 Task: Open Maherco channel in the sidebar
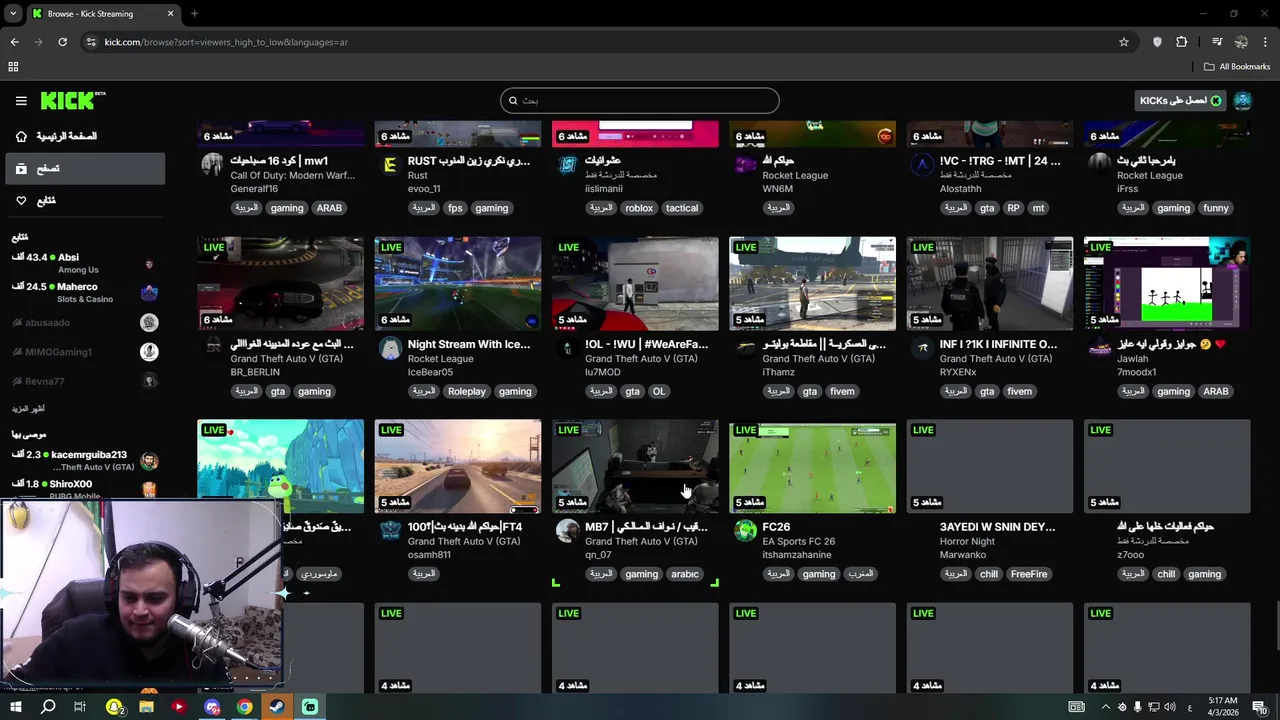click(x=83, y=293)
